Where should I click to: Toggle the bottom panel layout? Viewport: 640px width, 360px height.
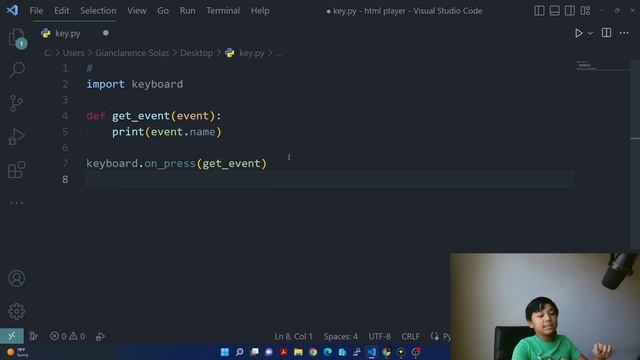pyautogui.click(x=554, y=11)
